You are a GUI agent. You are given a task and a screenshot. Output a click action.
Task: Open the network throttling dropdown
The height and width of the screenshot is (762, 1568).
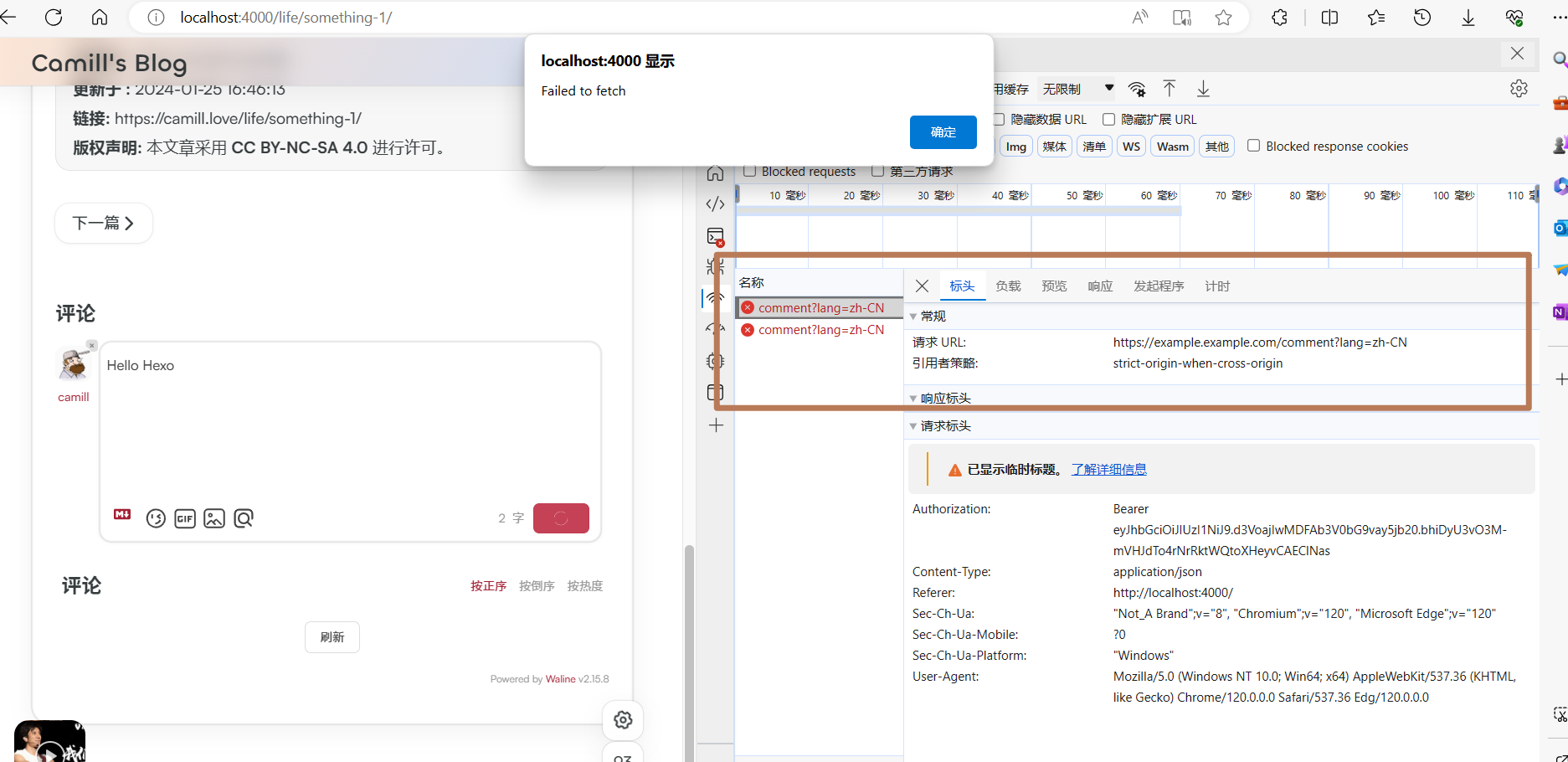tap(1077, 89)
